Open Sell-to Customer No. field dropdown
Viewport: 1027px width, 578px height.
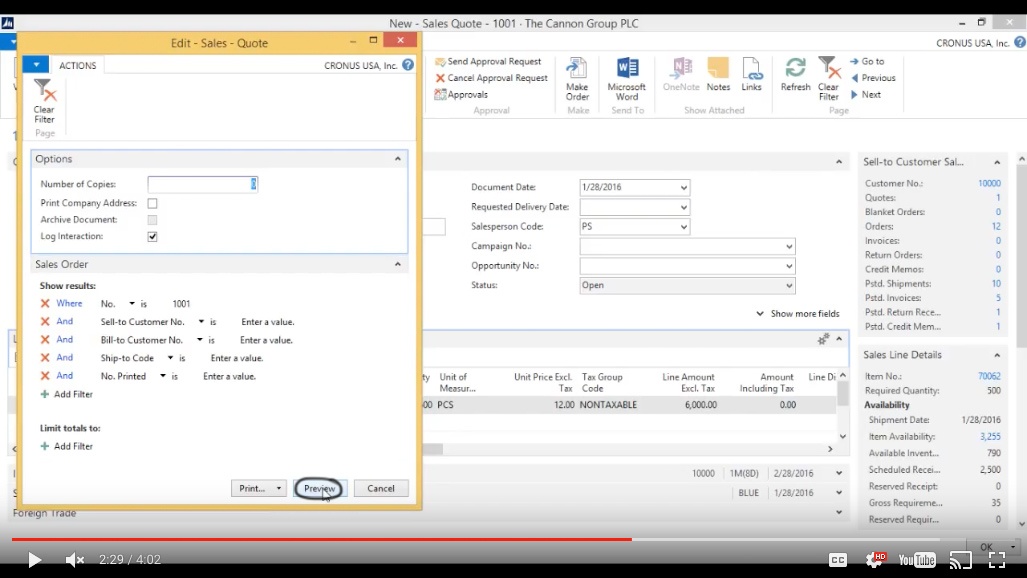coord(201,322)
